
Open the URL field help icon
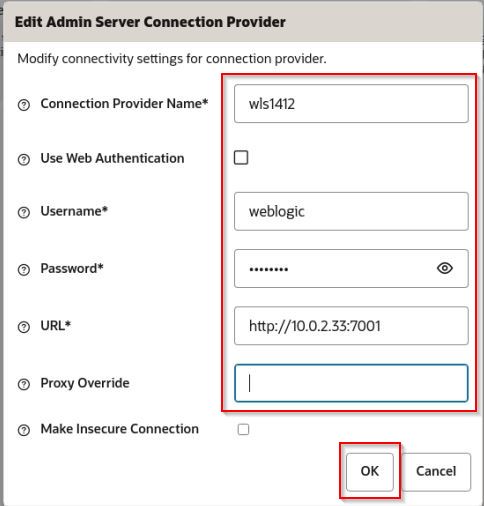tap(24, 327)
